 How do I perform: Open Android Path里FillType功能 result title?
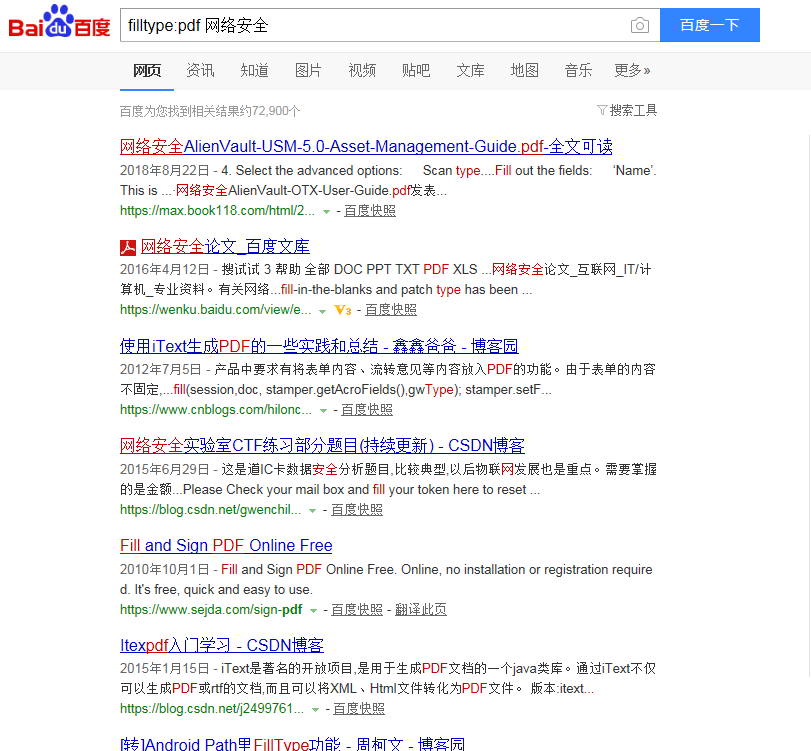click(x=292, y=744)
